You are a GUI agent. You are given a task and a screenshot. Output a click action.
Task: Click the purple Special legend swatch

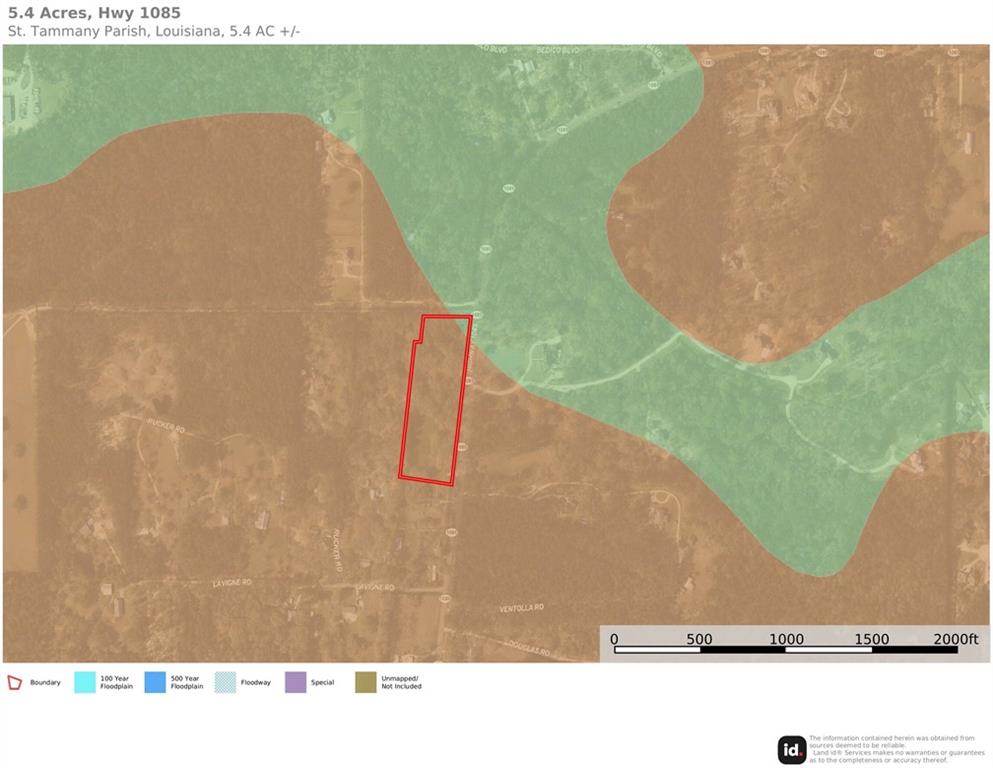point(296,683)
